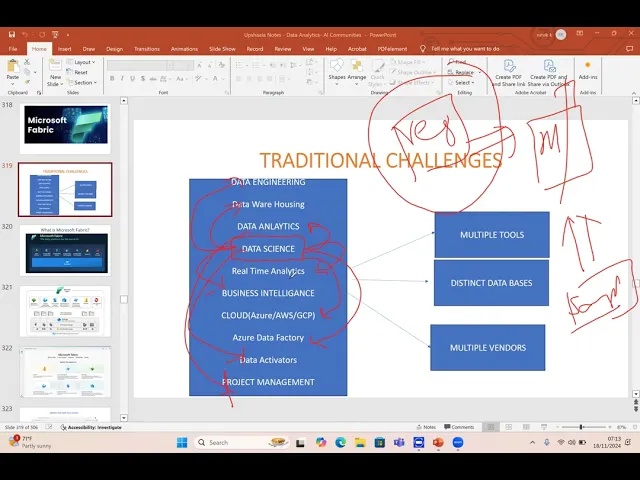This screenshot has width=640, height=480.
Task: Switch to the Animations tab
Action: [184, 49]
